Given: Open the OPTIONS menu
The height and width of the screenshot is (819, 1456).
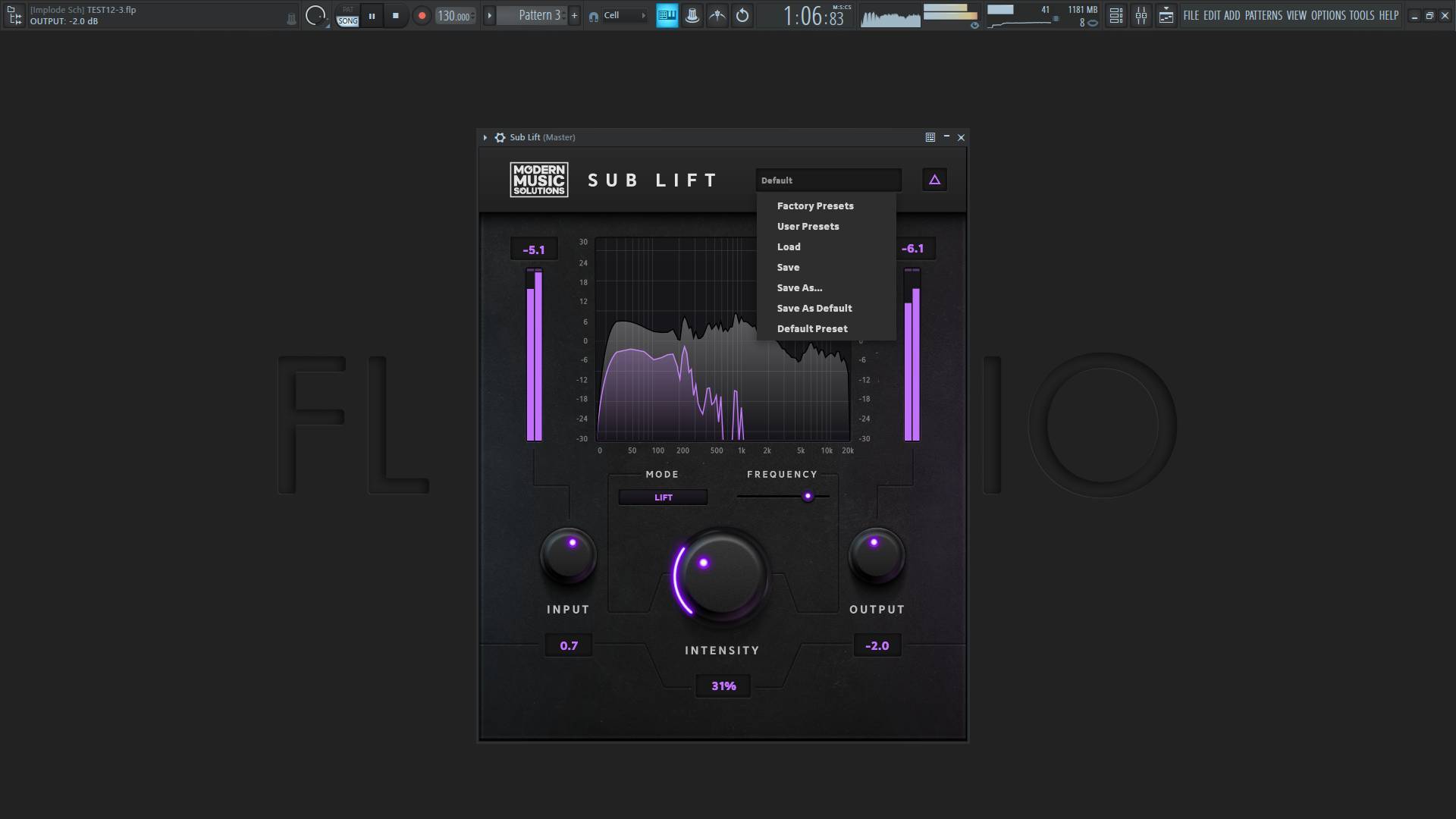Looking at the screenshot, I should pos(1328,15).
